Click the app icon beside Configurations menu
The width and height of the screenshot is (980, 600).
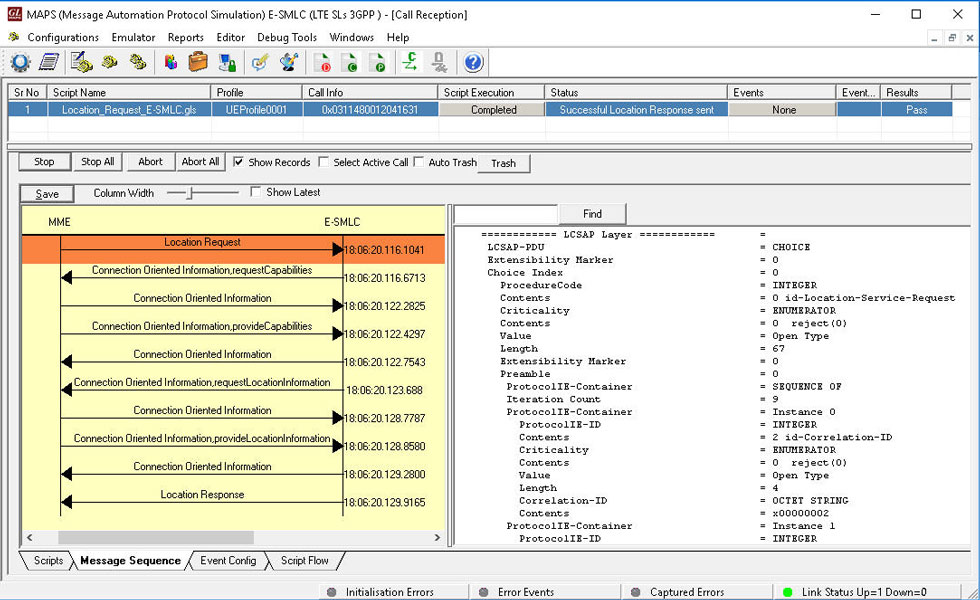[x=14, y=37]
